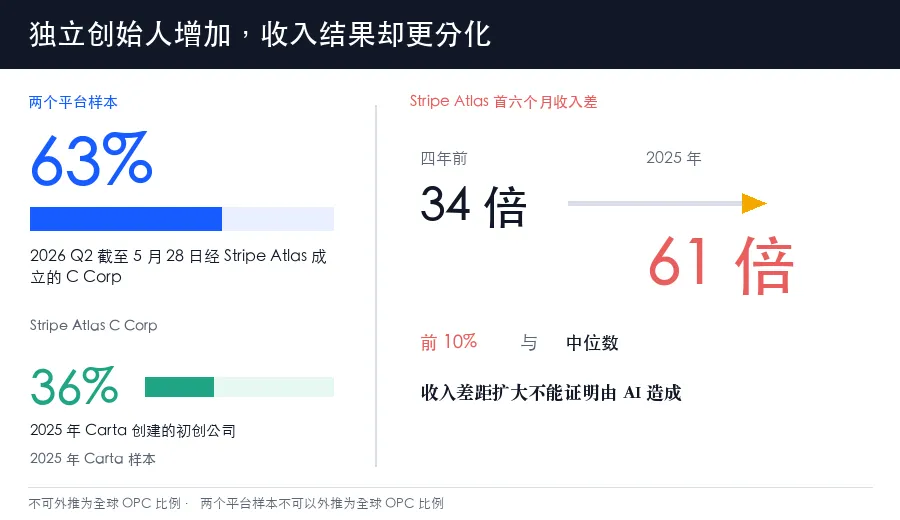The image size is (900, 520).
Task: Select the 收入差距扩大不能证明由 AI 造成 statement
Action: (550, 393)
